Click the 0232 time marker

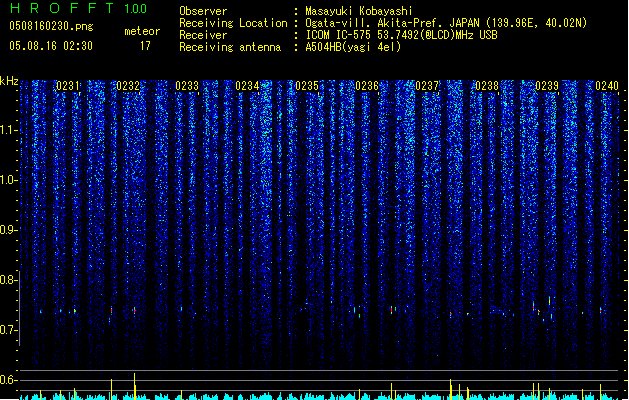pos(128,86)
